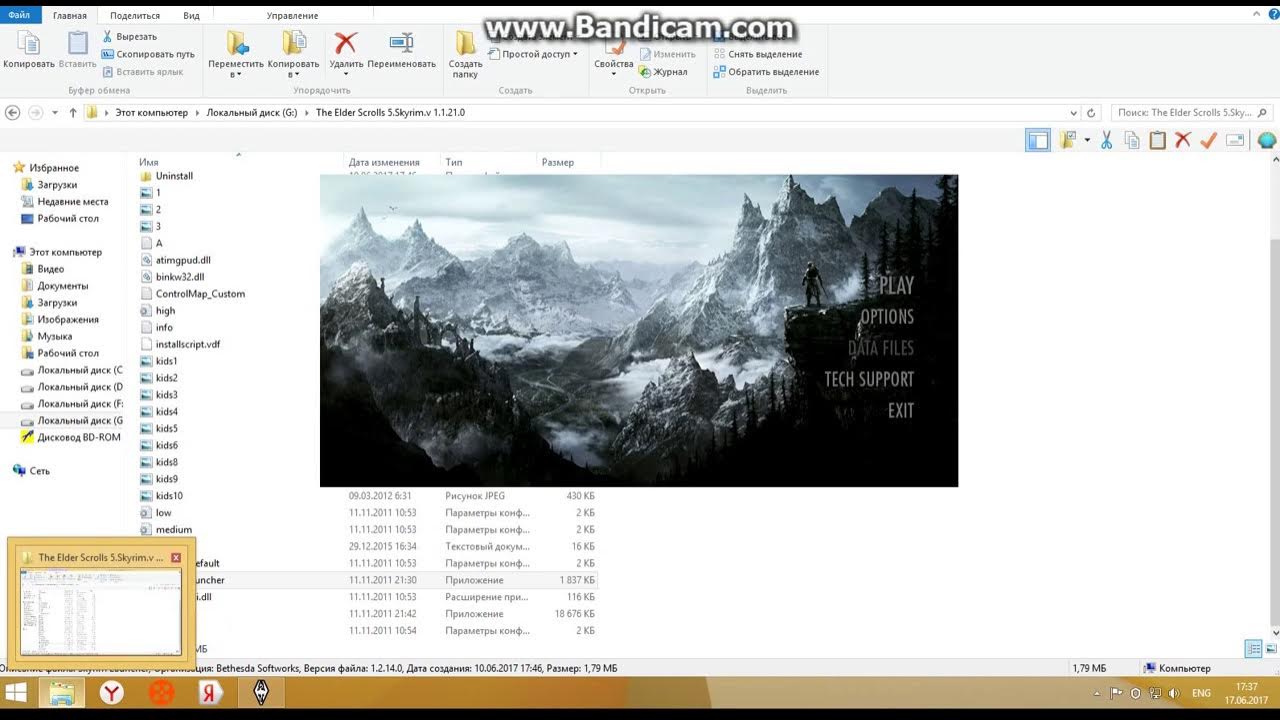Click Локальный диск (G:) breadcrumb
Screen dimensions: 1280x720
point(252,113)
